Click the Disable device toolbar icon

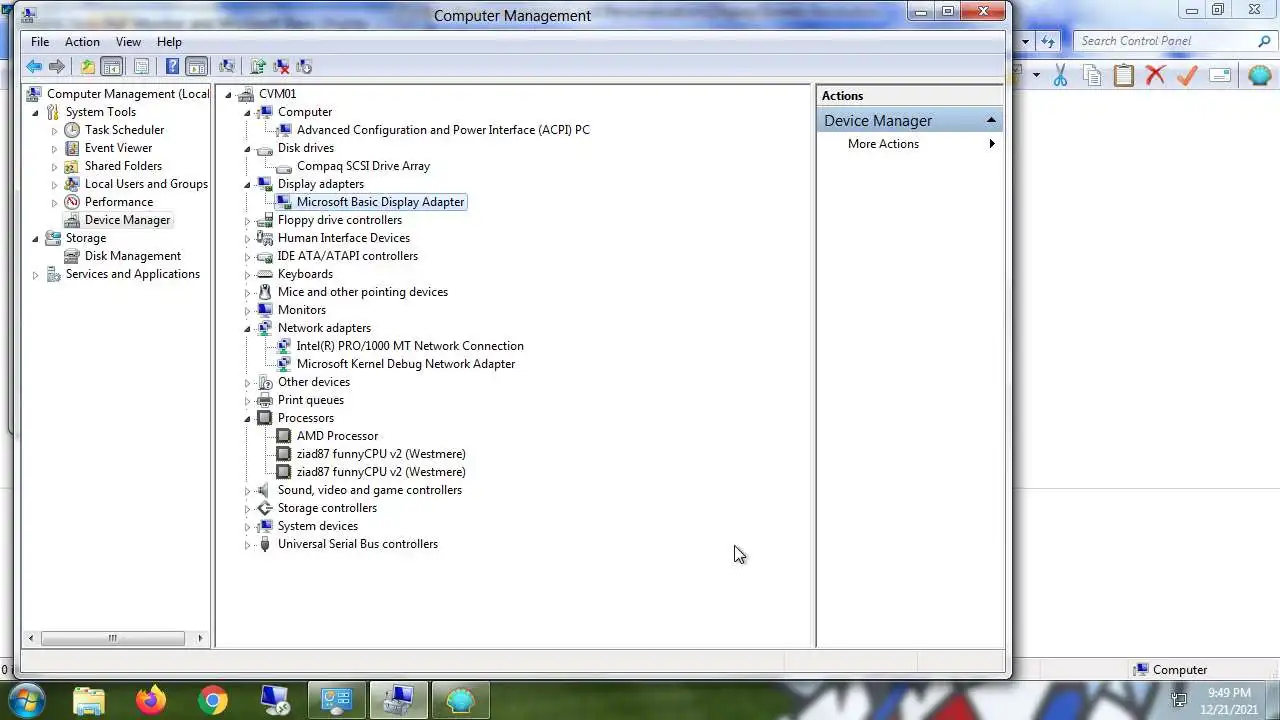point(304,66)
